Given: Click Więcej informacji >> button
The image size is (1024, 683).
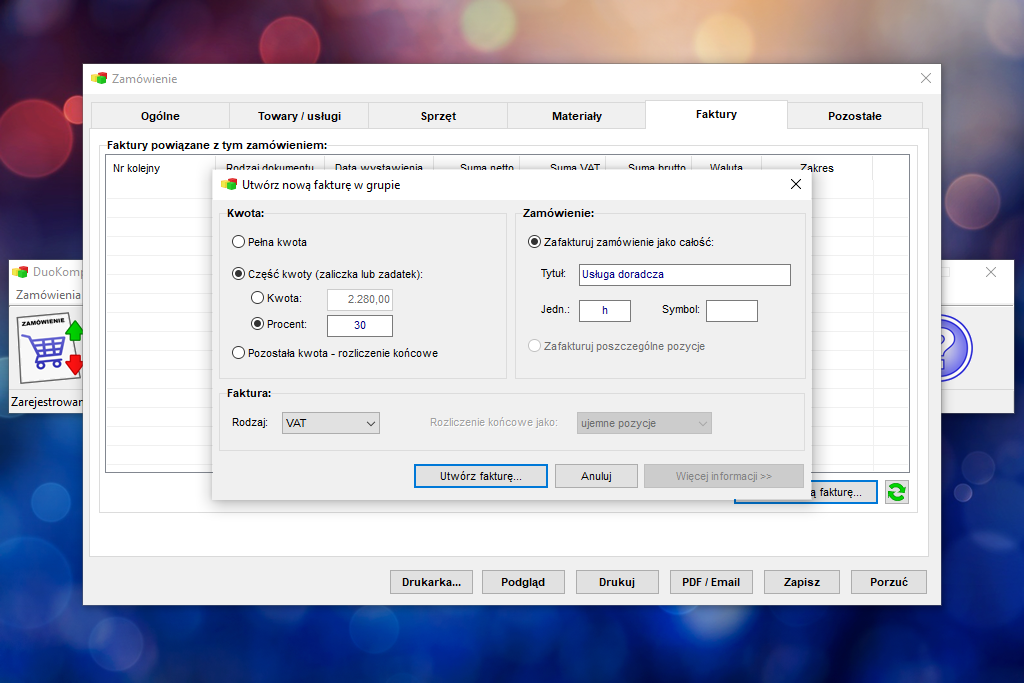Looking at the screenshot, I should point(724,476).
